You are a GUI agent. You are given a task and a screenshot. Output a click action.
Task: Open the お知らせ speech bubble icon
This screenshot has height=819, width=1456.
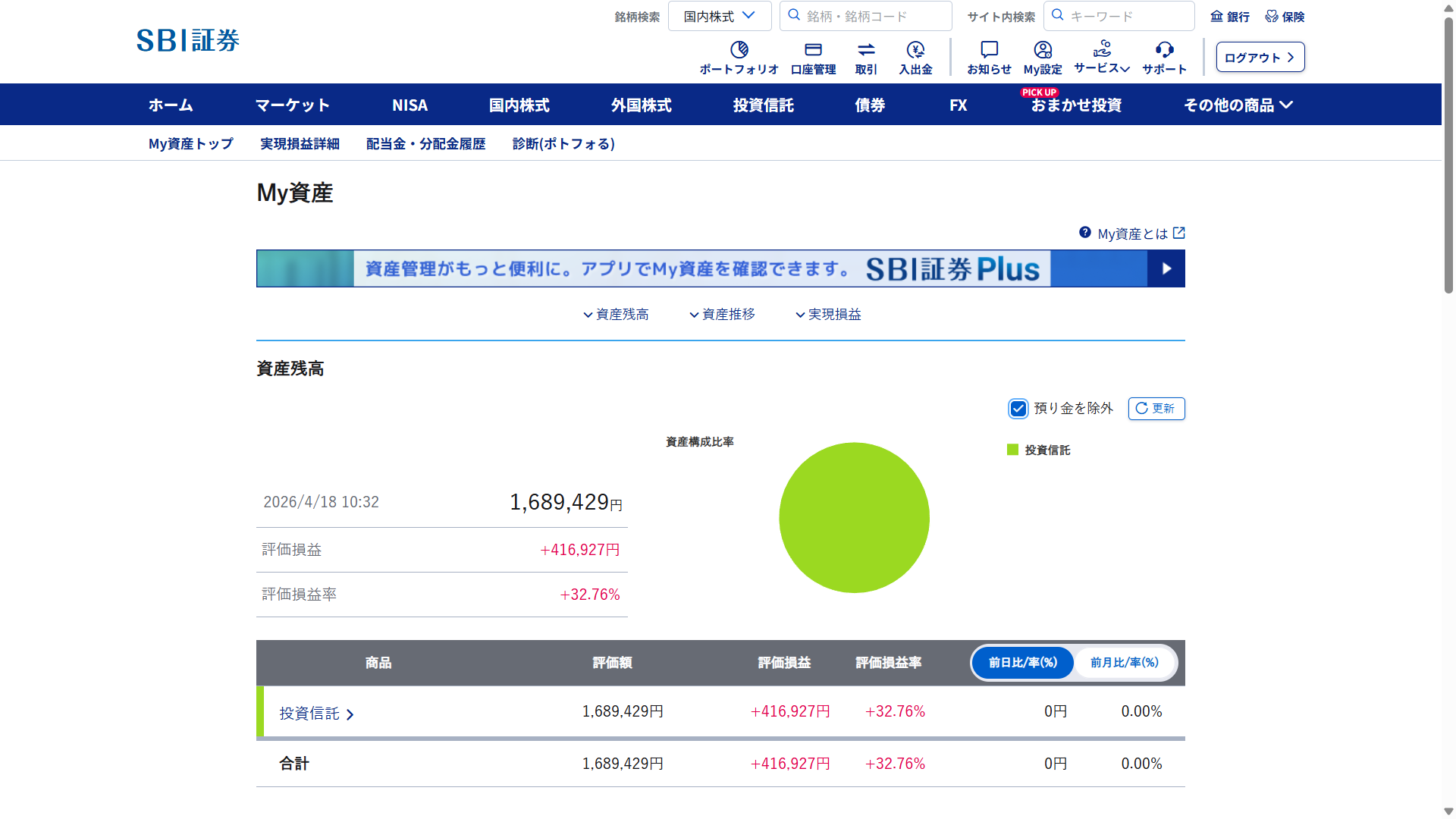(989, 50)
